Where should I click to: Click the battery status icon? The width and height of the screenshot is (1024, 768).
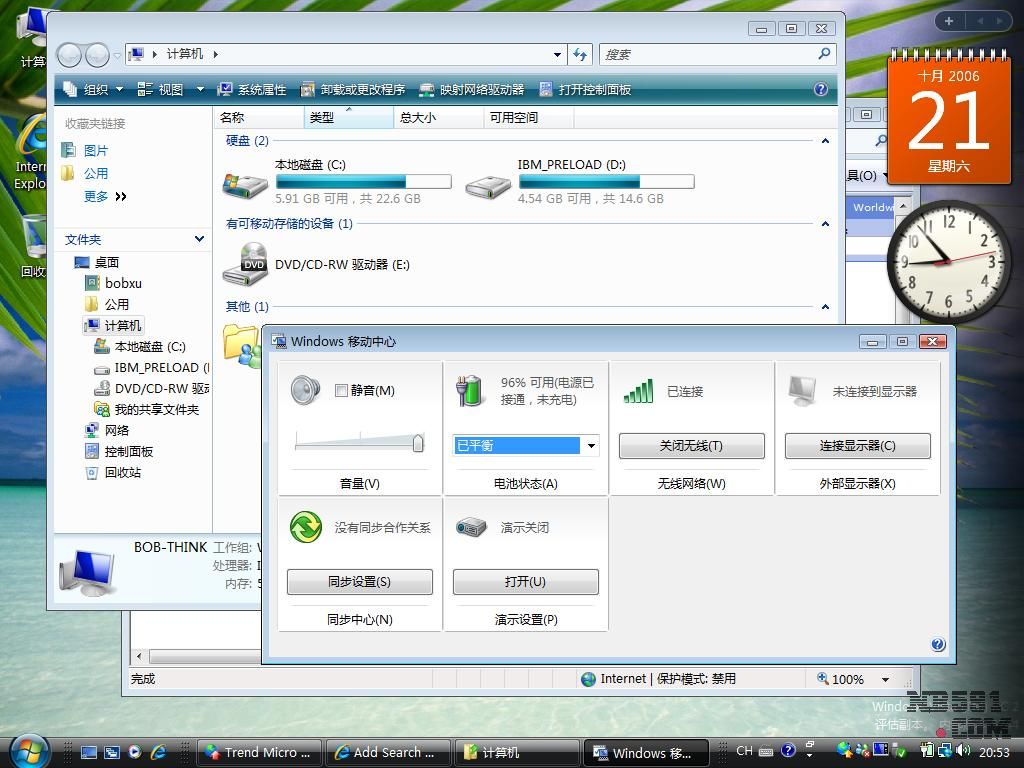pos(468,390)
